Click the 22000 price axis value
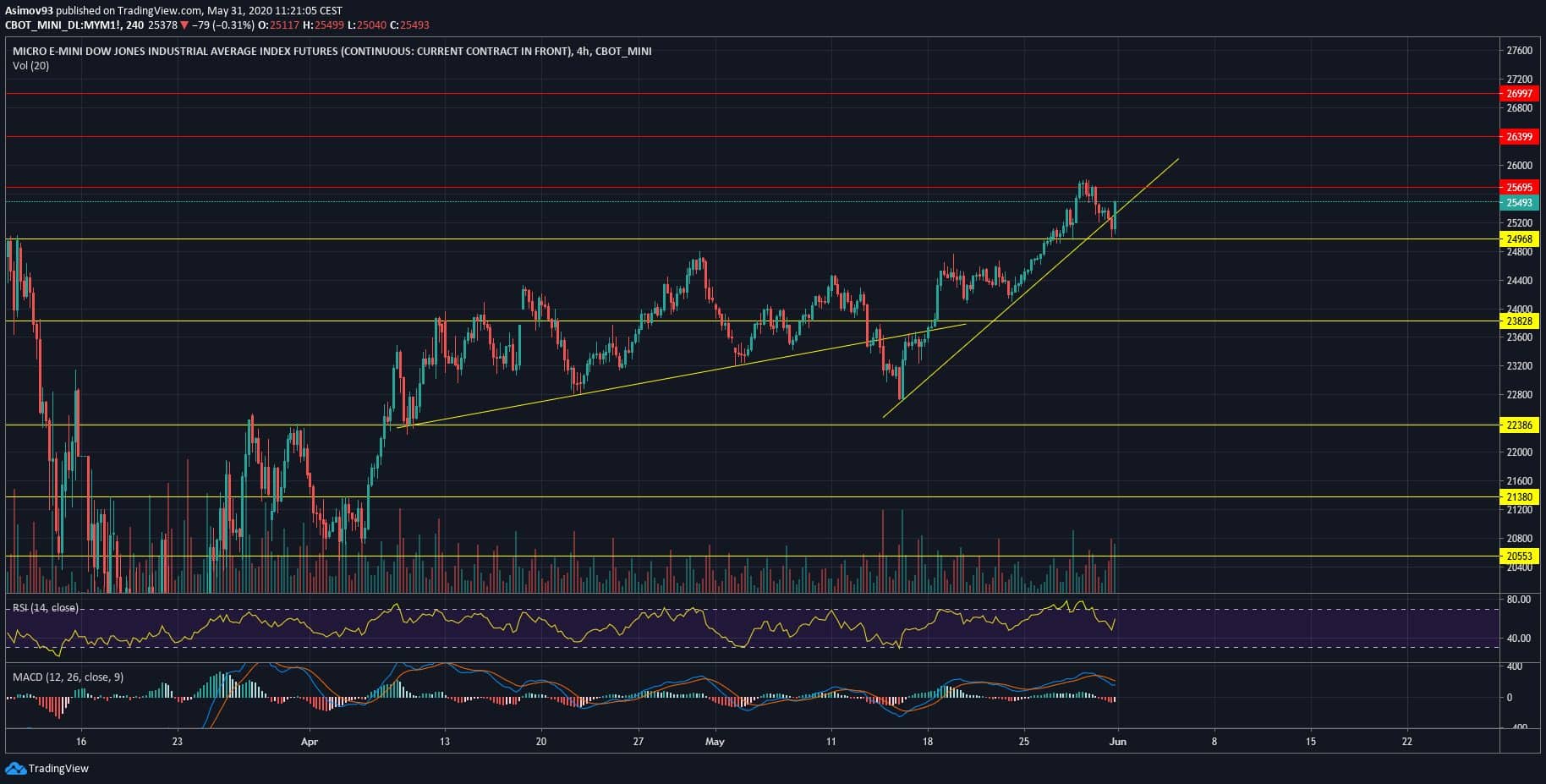This screenshot has width=1546, height=784. point(1519,452)
